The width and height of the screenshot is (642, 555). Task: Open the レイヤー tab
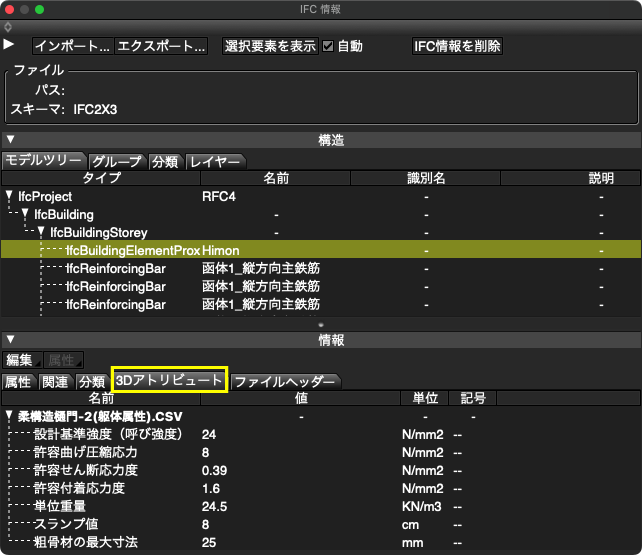tap(214, 161)
